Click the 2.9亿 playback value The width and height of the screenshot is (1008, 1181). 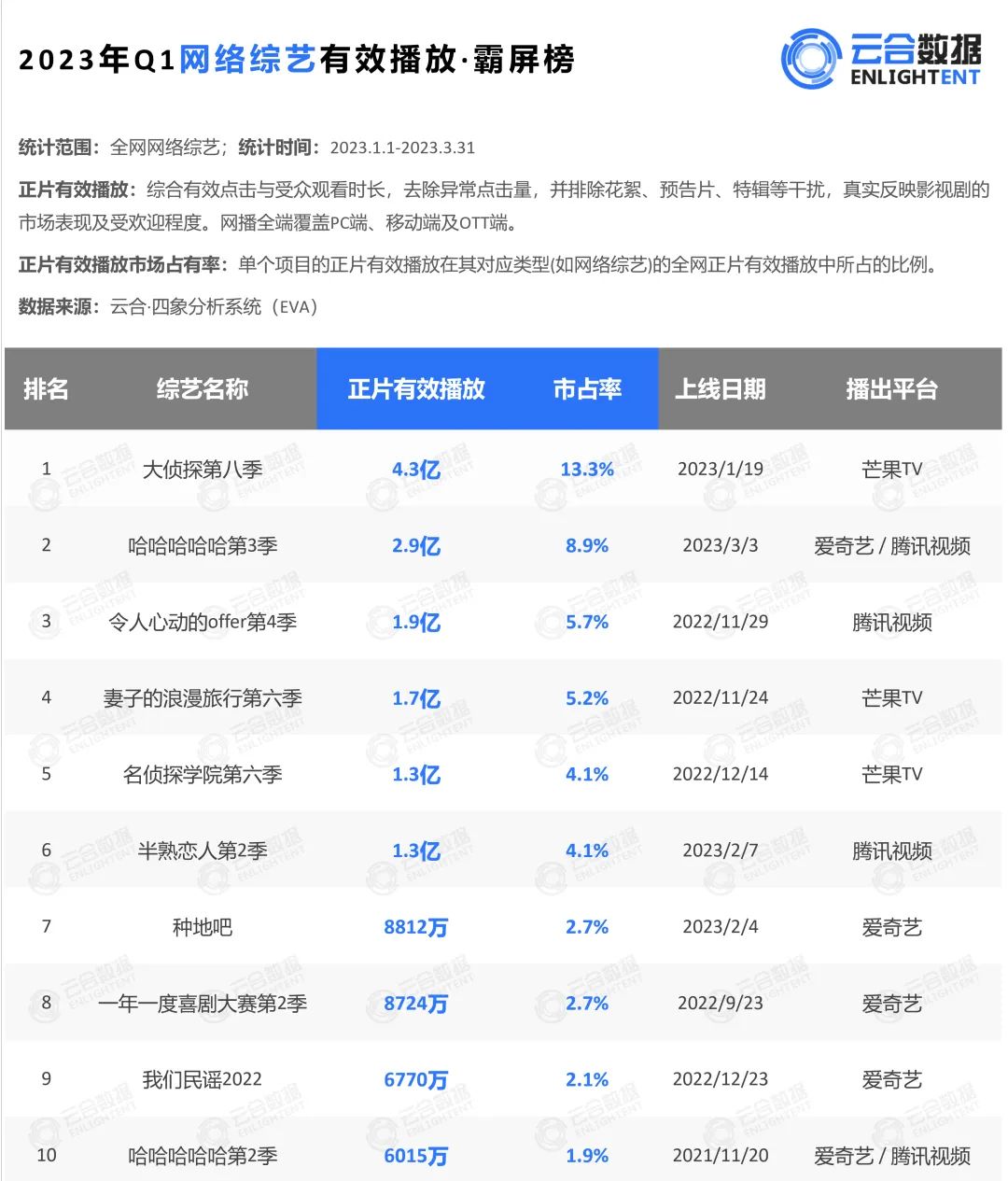click(x=416, y=546)
